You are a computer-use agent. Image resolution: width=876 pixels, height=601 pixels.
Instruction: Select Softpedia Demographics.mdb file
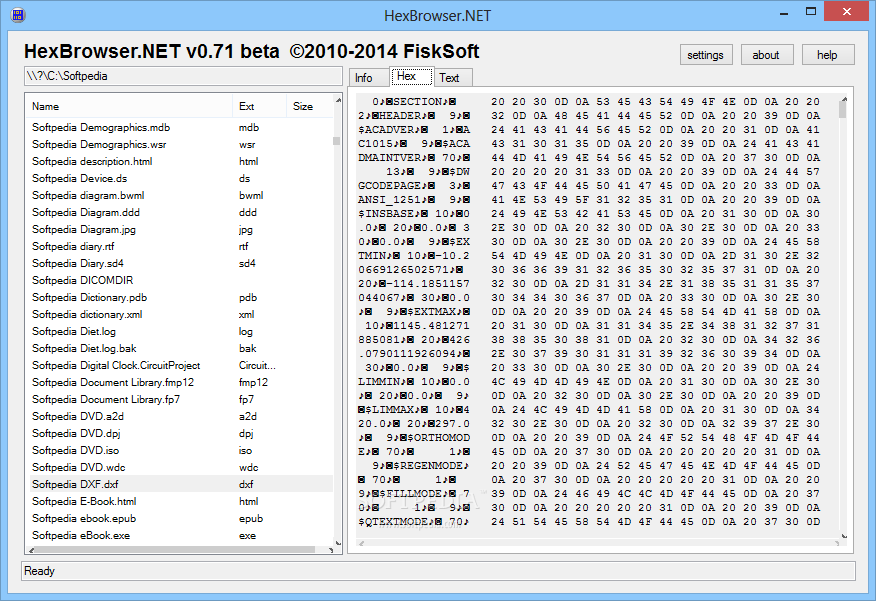tap(180, 127)
